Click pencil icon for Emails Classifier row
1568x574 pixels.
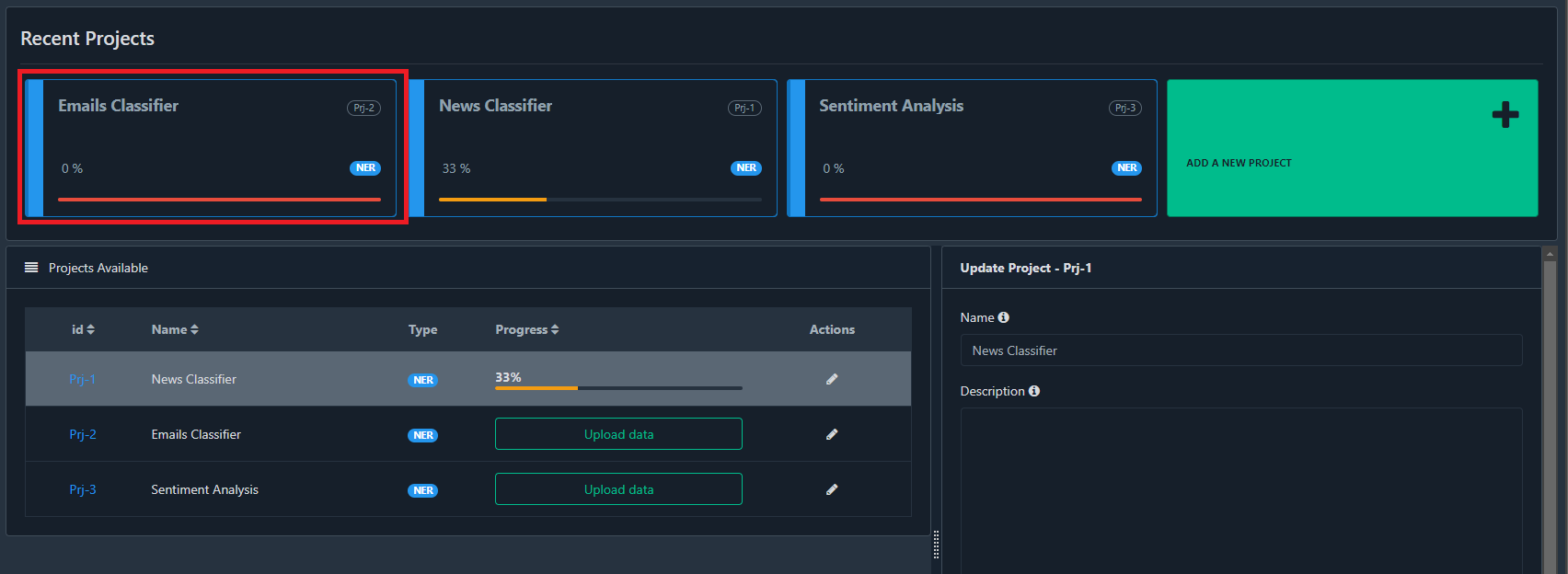pyautogui.click(x=832, y=434)
